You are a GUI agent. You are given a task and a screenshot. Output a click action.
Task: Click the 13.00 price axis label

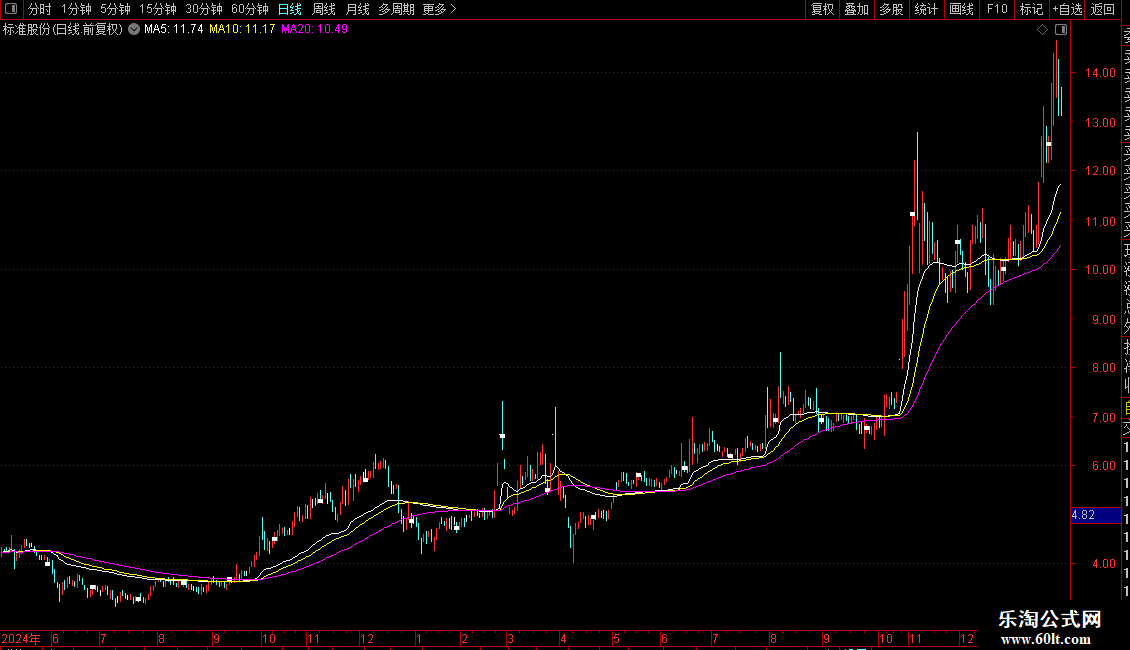pos(1100,123)
